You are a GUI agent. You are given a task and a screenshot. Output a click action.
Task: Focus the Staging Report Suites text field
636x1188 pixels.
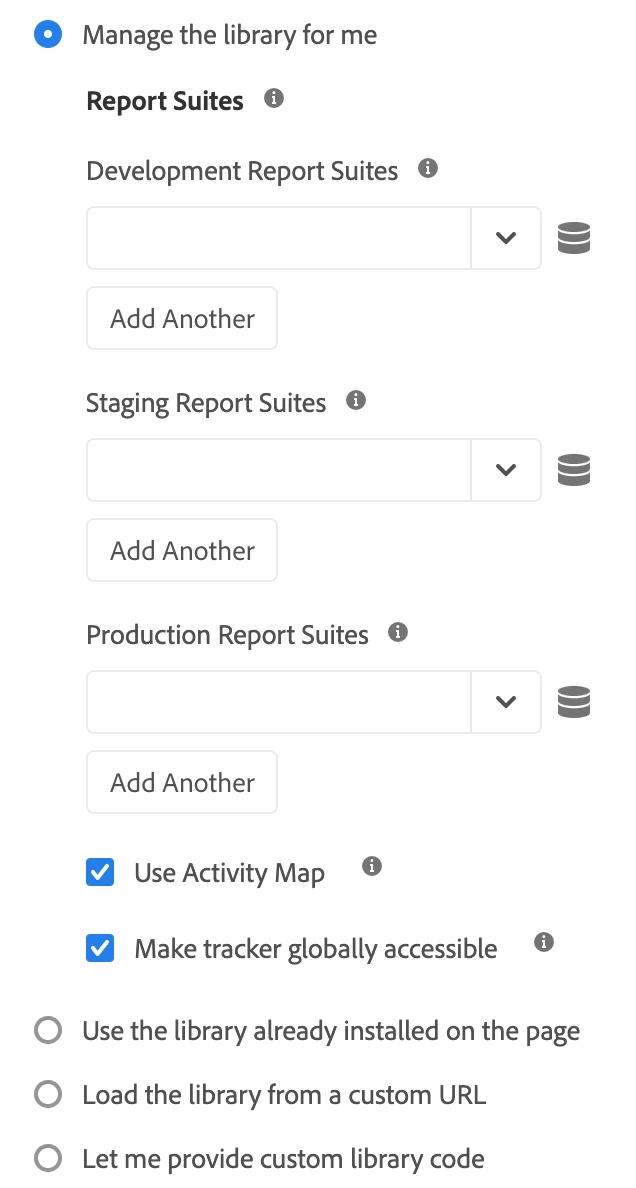coord(278,470)
